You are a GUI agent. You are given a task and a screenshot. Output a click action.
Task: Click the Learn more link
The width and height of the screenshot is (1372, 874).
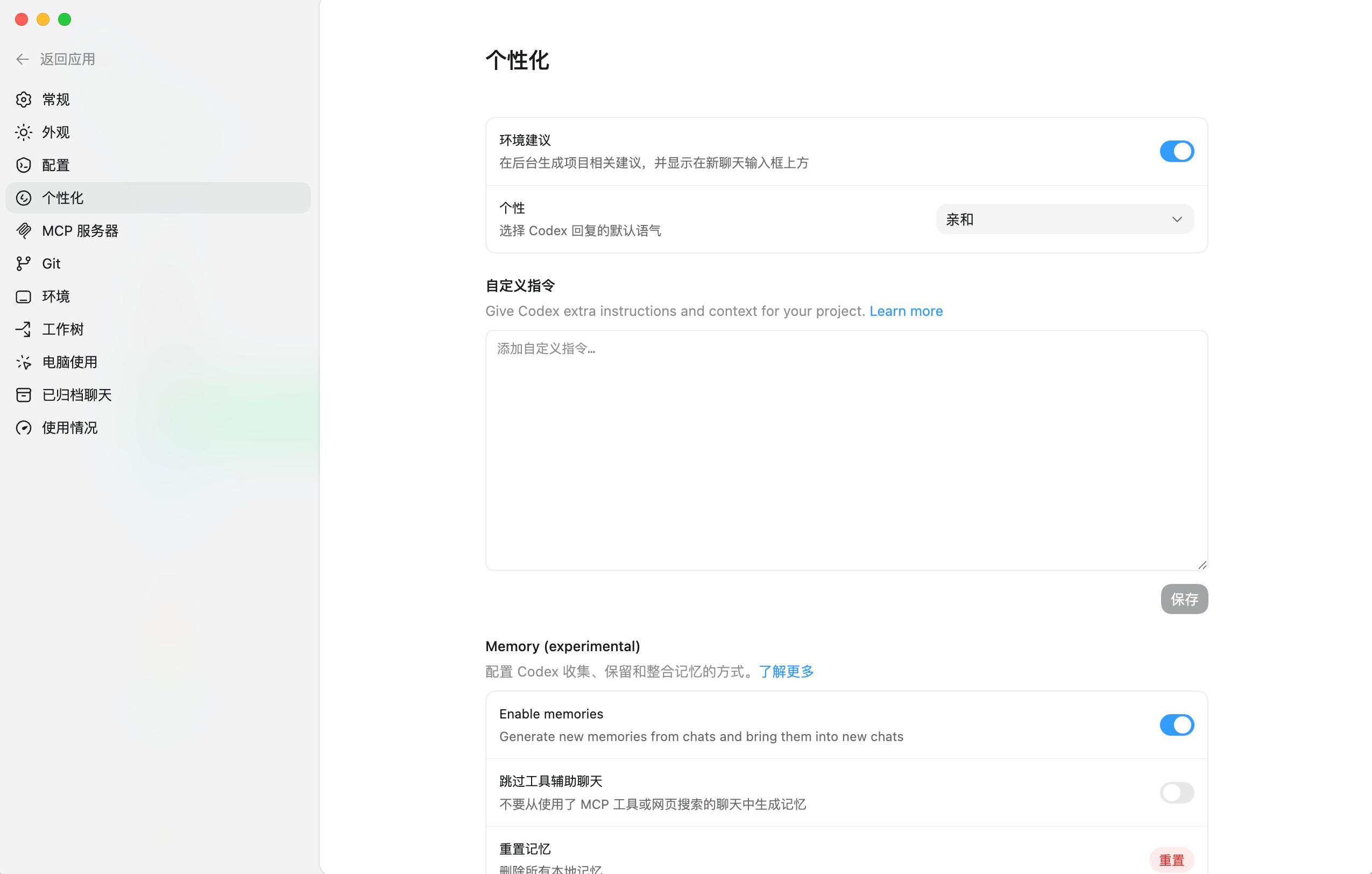(x=906, y=311)
